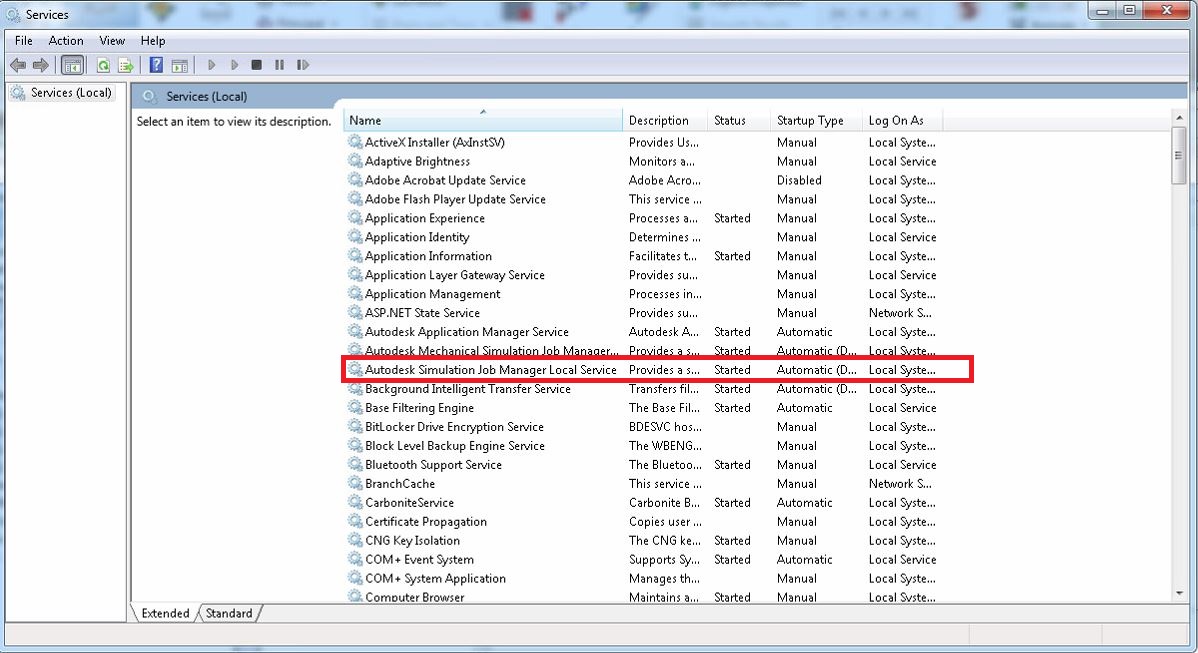Click the Forward navigation arrow

39,64
